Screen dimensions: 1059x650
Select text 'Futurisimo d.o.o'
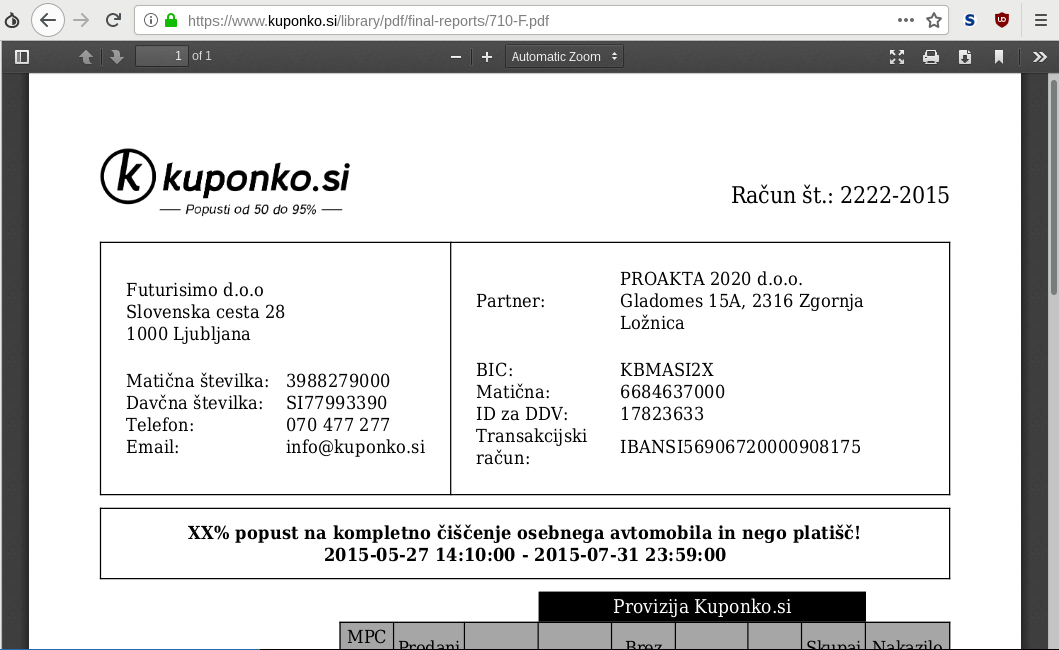coord(195,290)
